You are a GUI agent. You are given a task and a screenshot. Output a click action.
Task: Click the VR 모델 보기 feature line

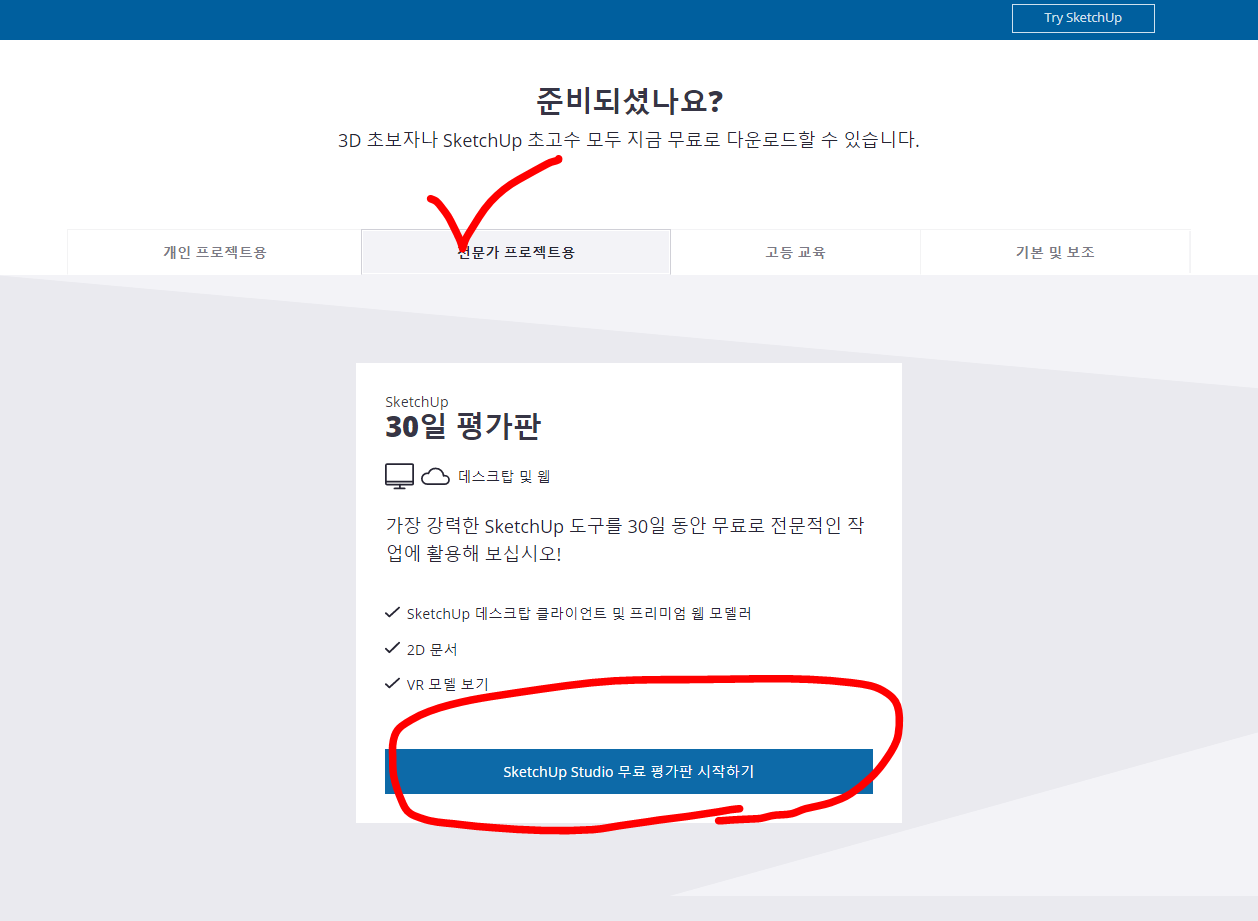[x=447, y=685]
